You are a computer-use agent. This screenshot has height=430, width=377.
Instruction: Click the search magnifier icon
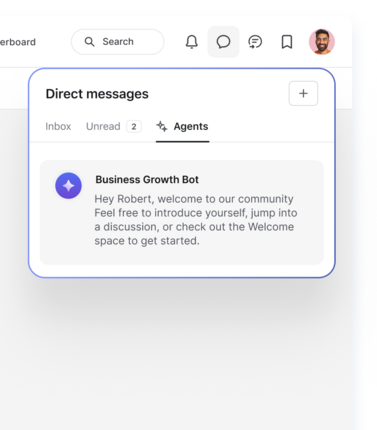click(x=89, y=42)
